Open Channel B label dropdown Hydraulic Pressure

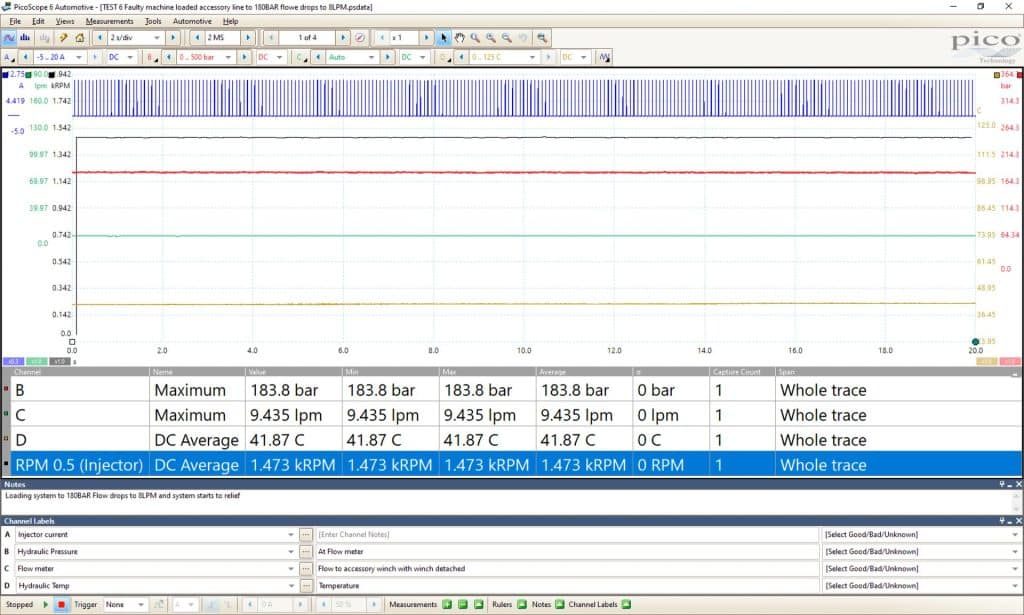[291, 551]
